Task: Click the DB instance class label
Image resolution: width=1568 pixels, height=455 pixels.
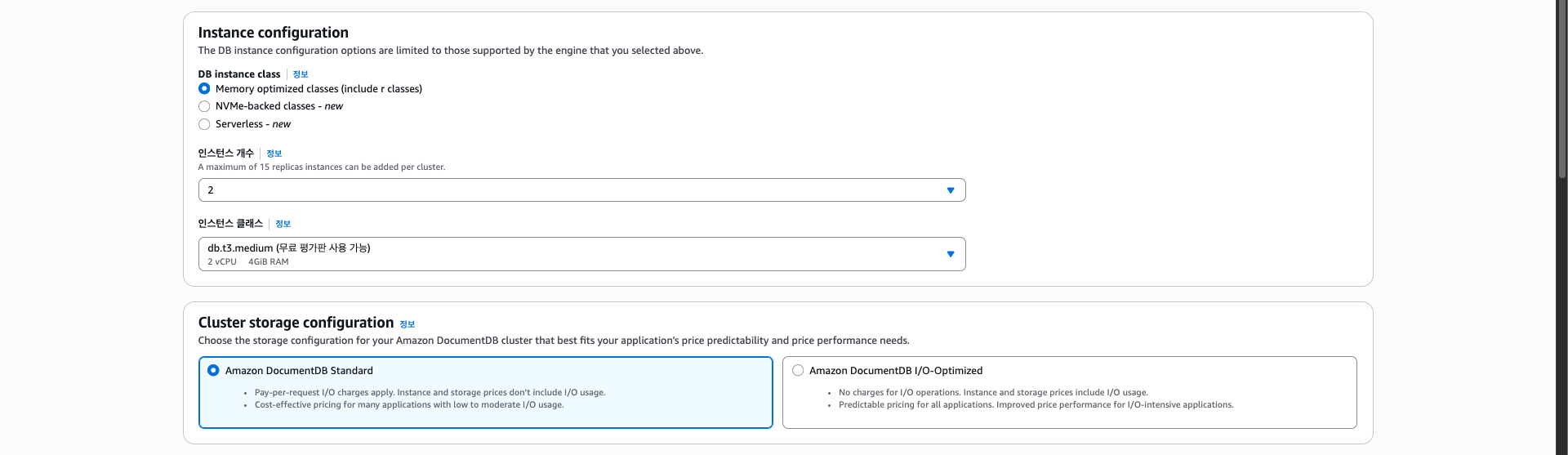Action: click(x=238, y=74)
